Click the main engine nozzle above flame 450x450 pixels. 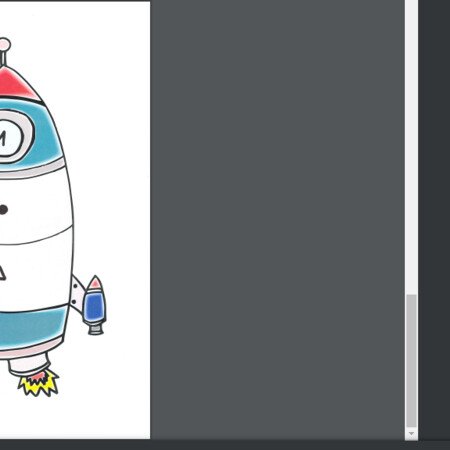tap(29, 364)
